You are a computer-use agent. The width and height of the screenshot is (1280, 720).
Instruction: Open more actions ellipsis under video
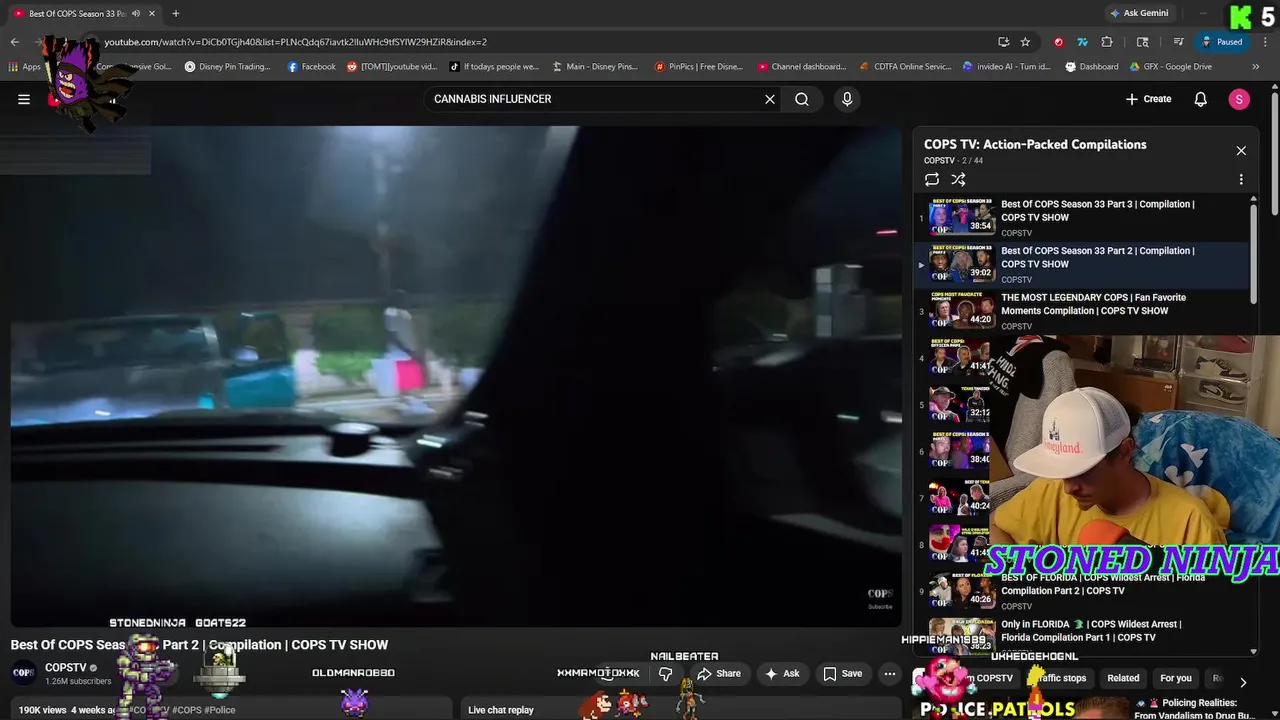coord(889,674)
